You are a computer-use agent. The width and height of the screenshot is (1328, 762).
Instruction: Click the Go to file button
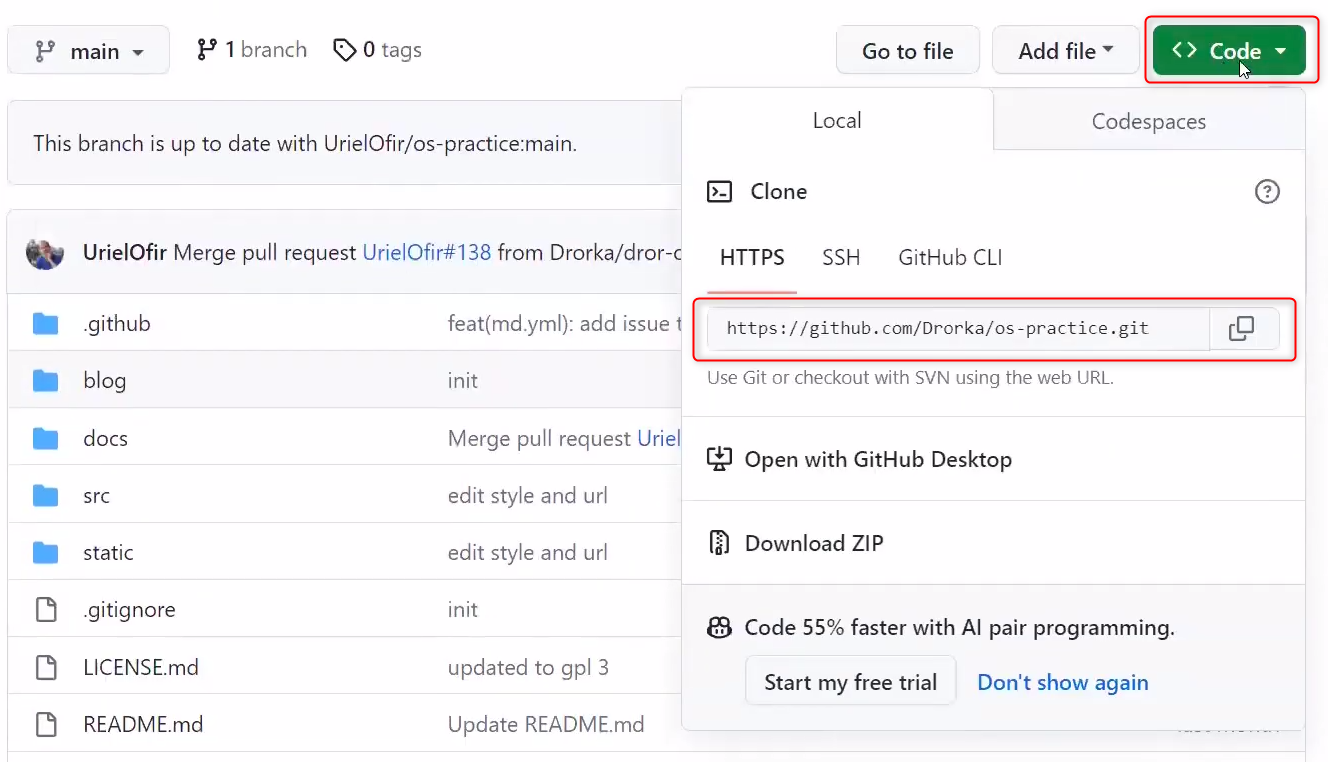point(908,51)
